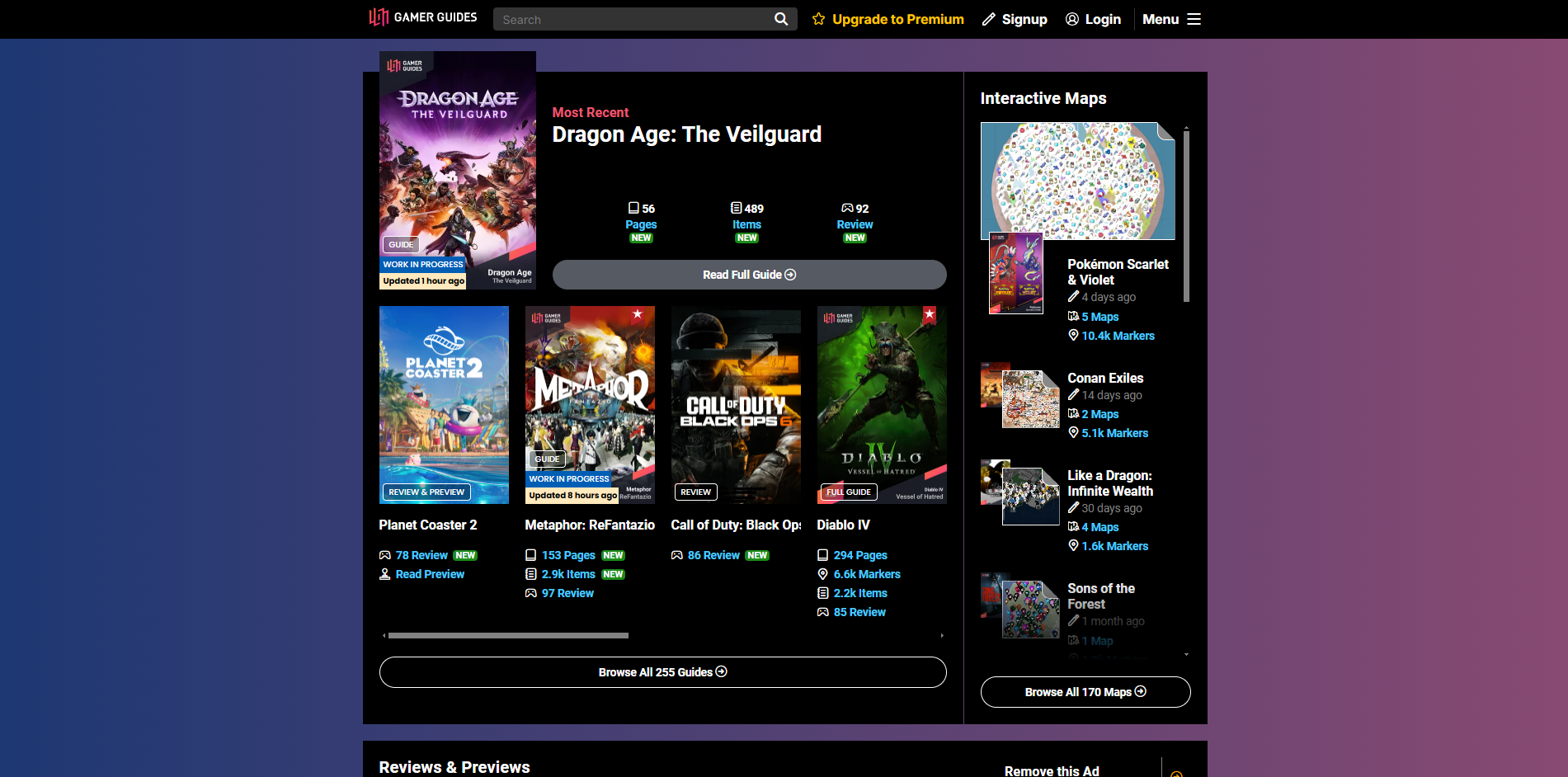Click list icon beside 2.2k Items
The height and width of the screenshot is (777, 1568).
point(822,593)
